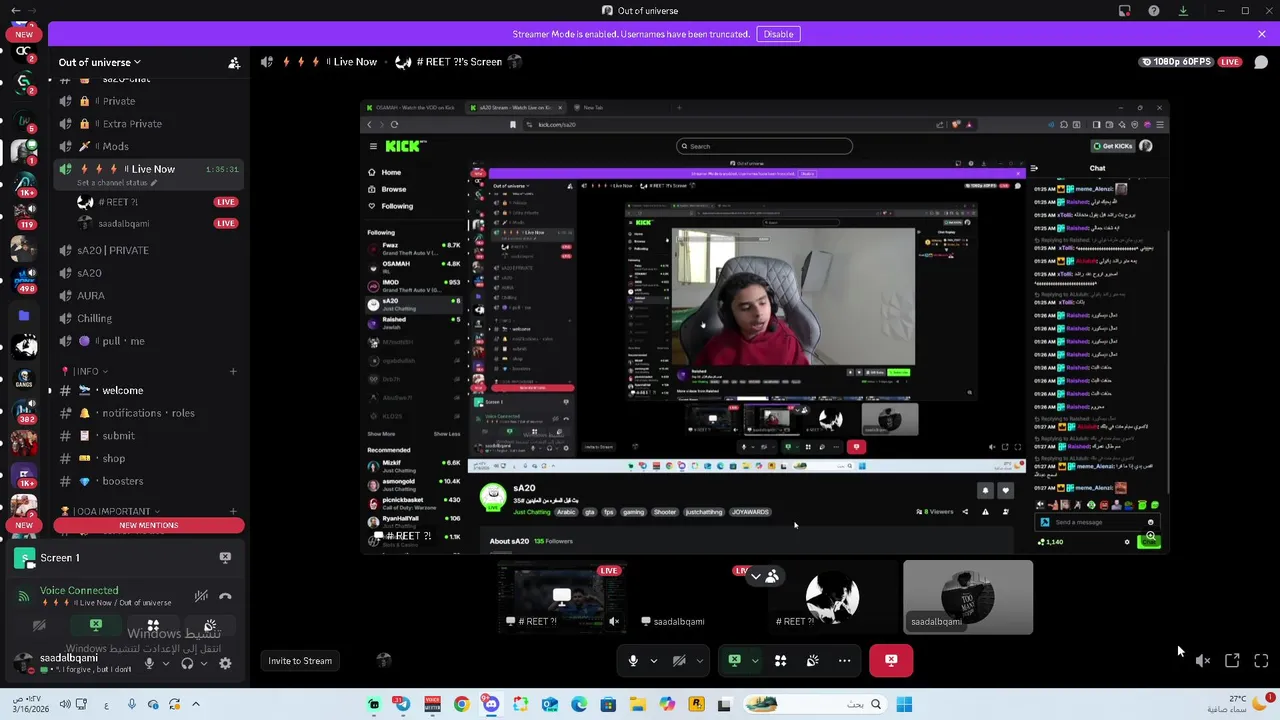Show hidden system tray icons
Viewport: 1280px width, 720px height.
(x=196, y=705)
